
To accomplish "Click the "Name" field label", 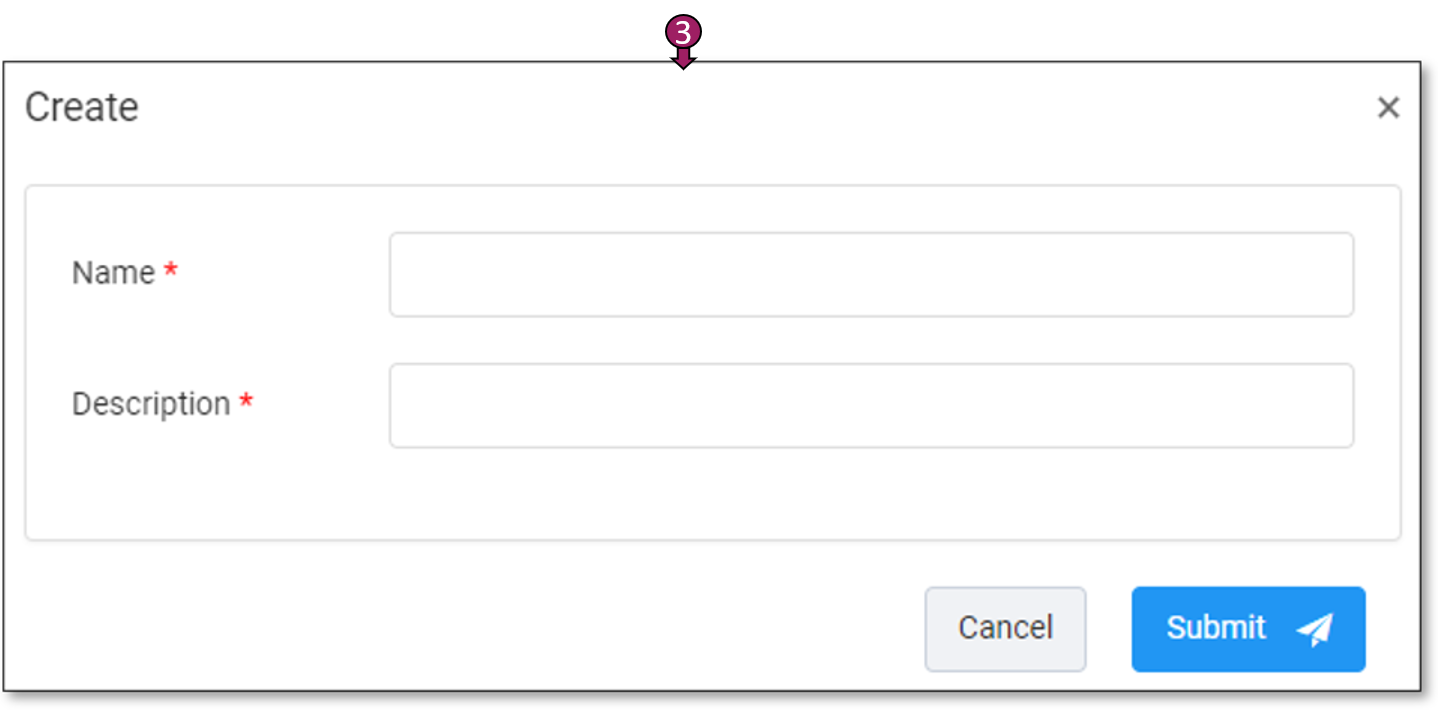I will [x=113, y=273].
